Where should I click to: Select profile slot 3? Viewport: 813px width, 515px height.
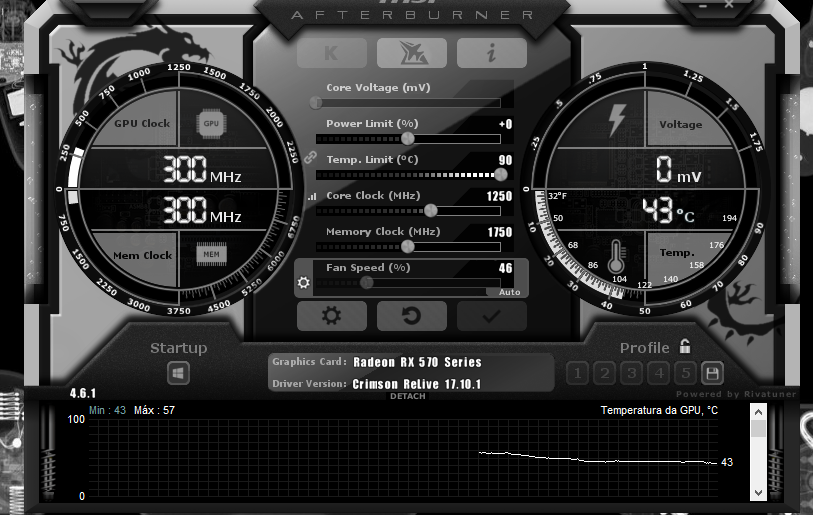(632, 373)
